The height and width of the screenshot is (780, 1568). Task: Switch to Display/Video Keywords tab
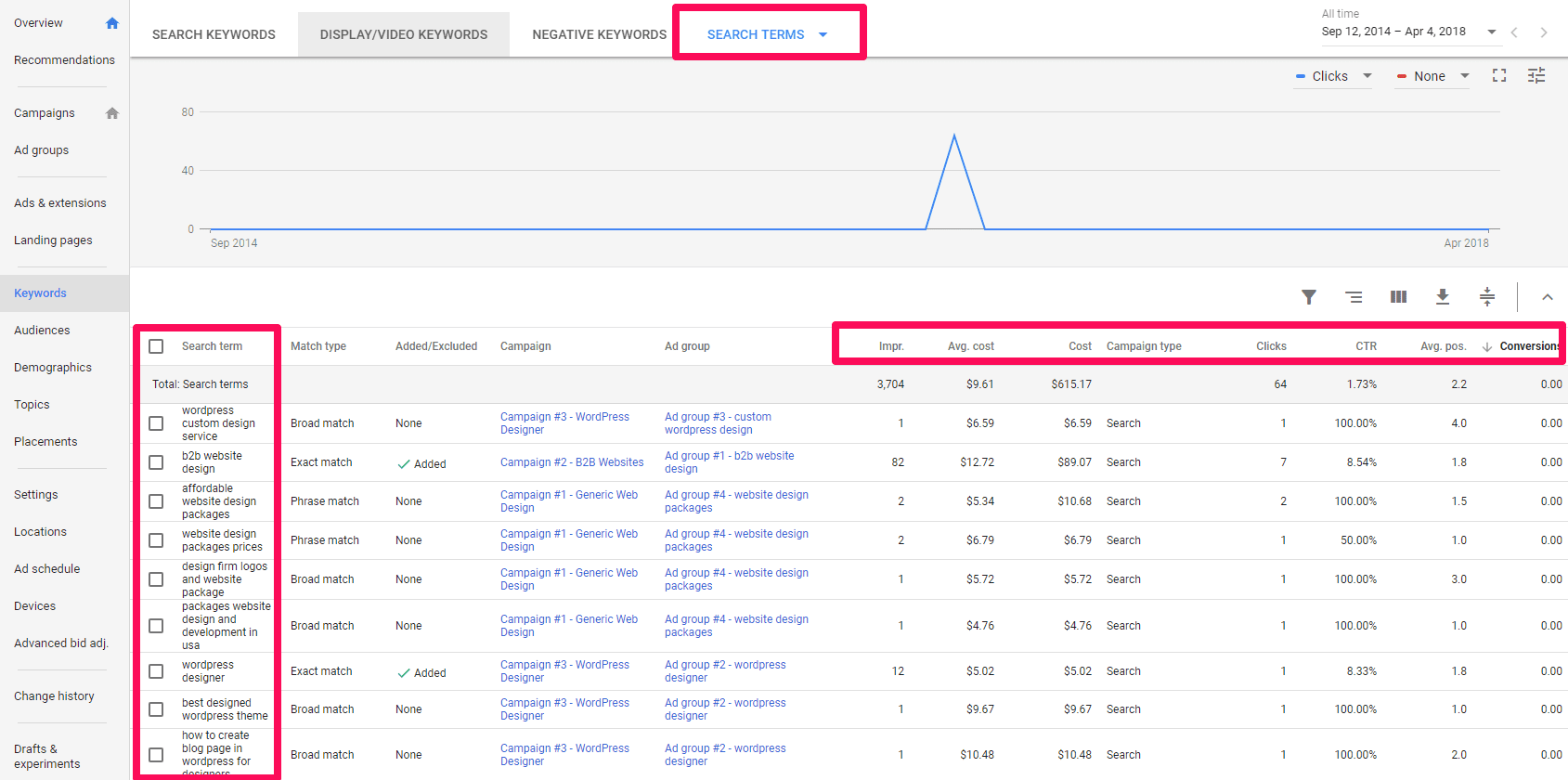(404, 34)
